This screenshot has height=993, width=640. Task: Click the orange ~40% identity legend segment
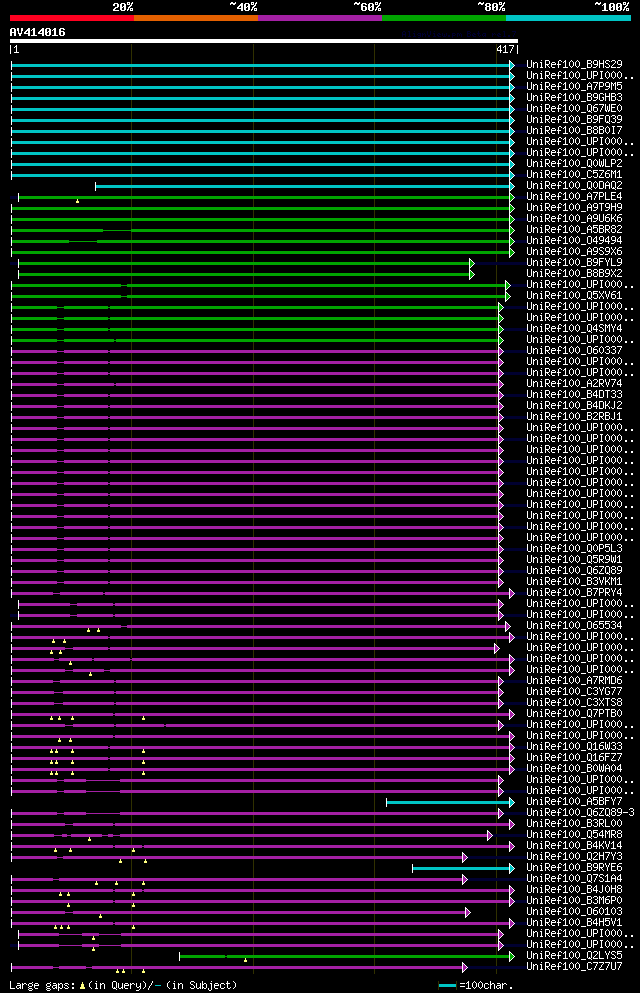coord(196,18)
